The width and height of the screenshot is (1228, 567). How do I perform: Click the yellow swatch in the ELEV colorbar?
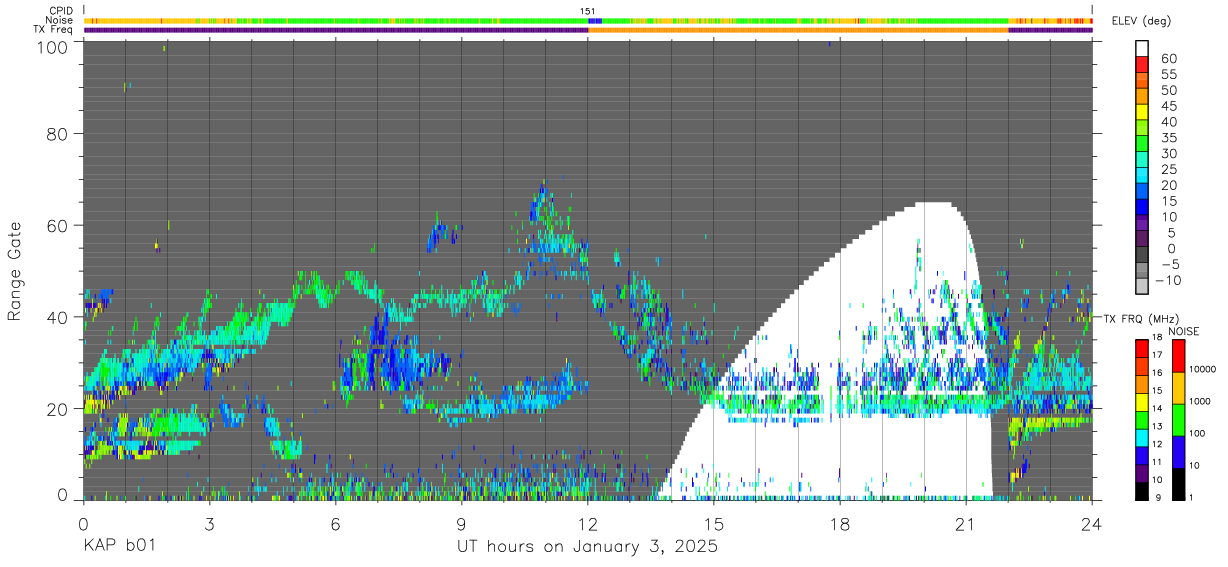1142,112
